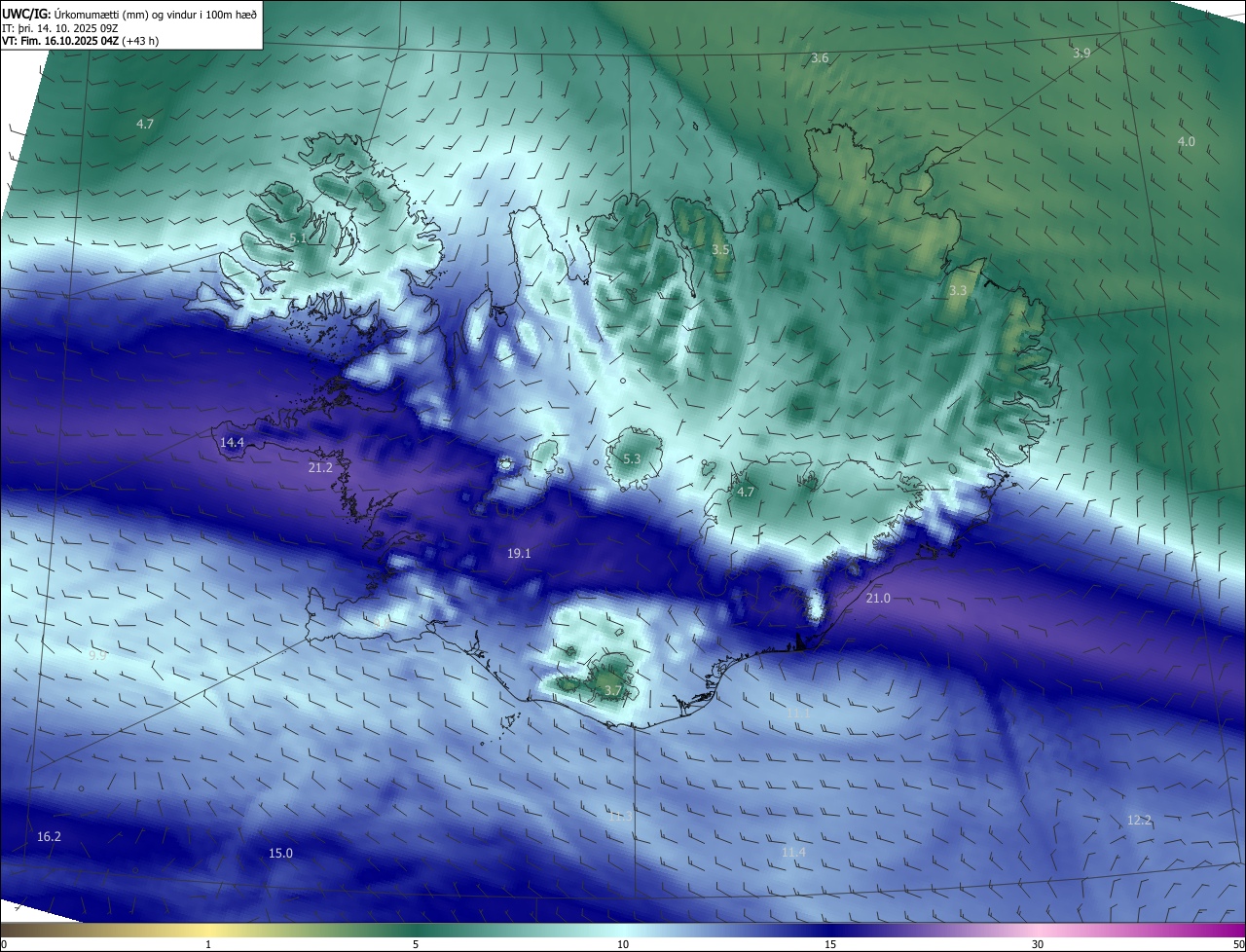This screenshot has height=952, width=1246.
Task: Click the 'UWC/IG:' source label
Action: [x=26, y=15]
